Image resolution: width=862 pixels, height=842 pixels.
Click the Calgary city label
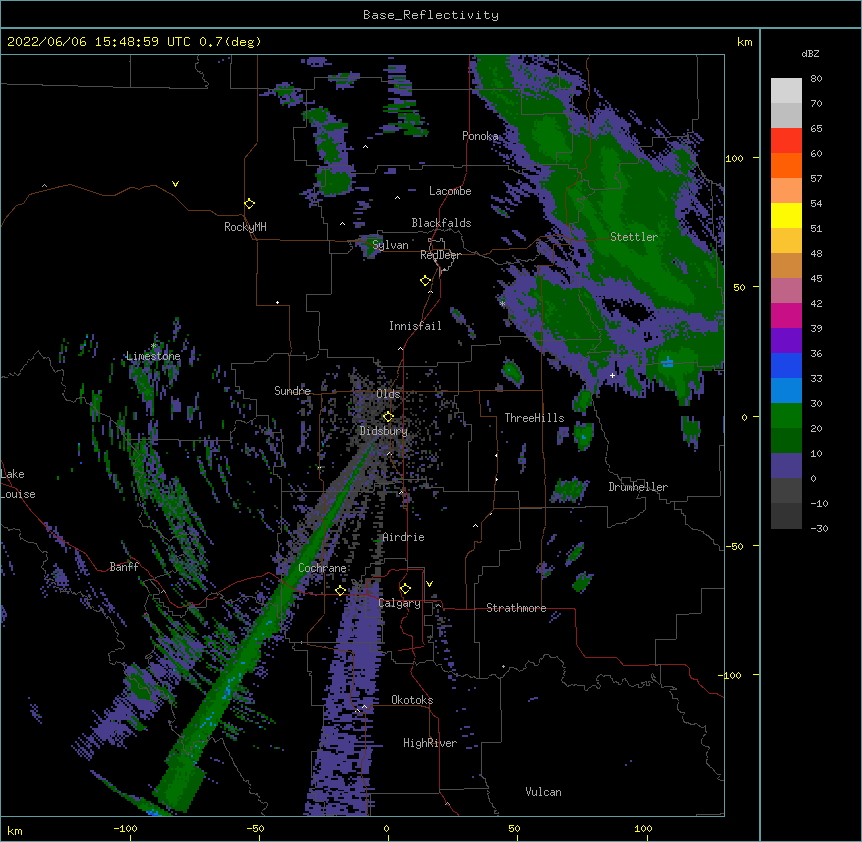399,603
